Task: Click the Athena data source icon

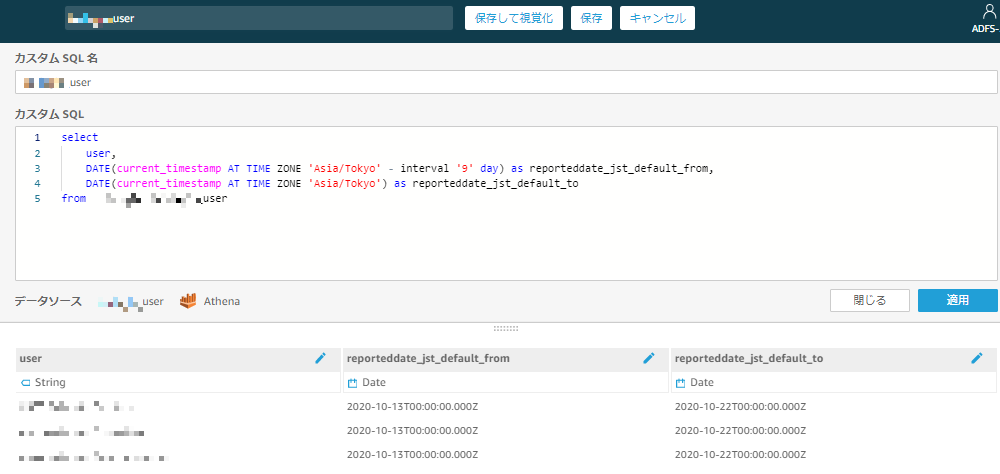Action: pos(188,301)
